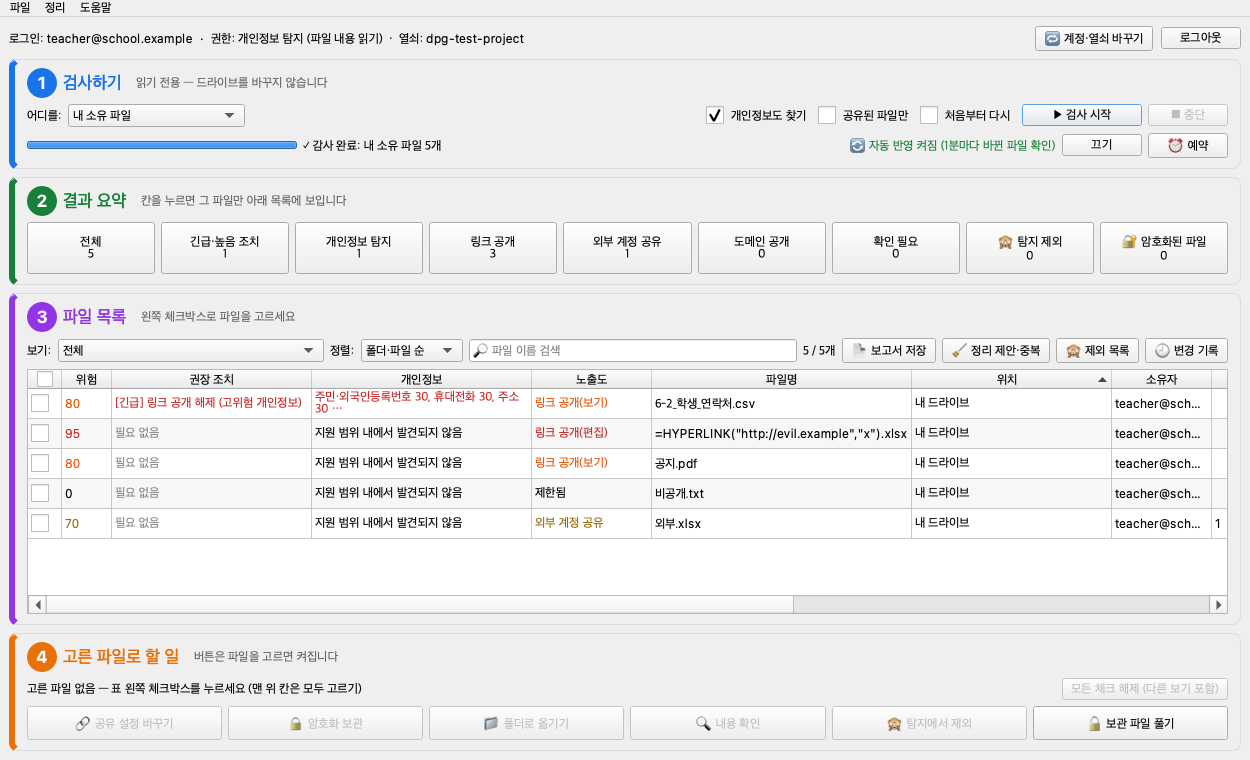
Task: Click the auto-sync refresh icon
Action: [857, 145]
